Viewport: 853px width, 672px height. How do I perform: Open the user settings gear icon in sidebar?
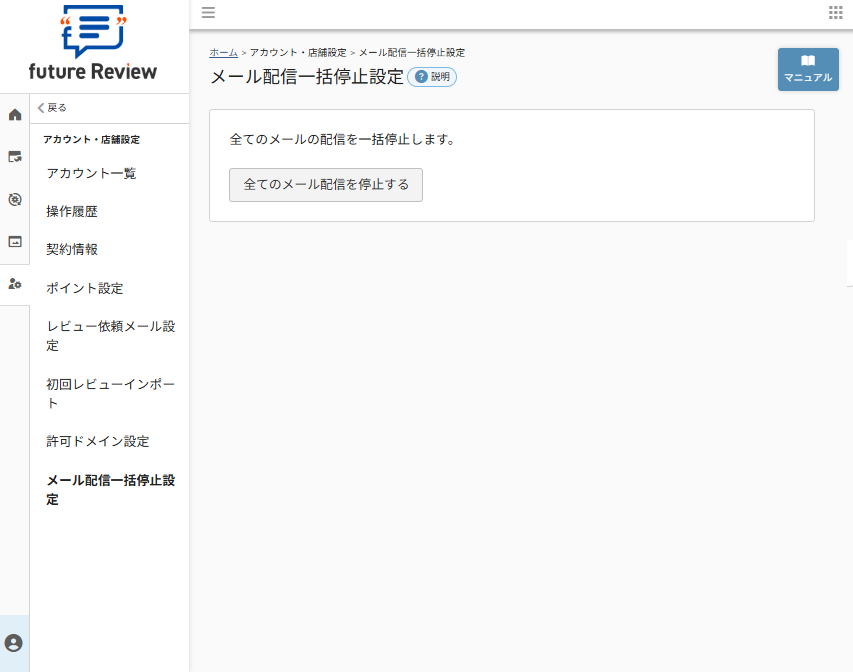pyautogui.click(x=14, y=284)
